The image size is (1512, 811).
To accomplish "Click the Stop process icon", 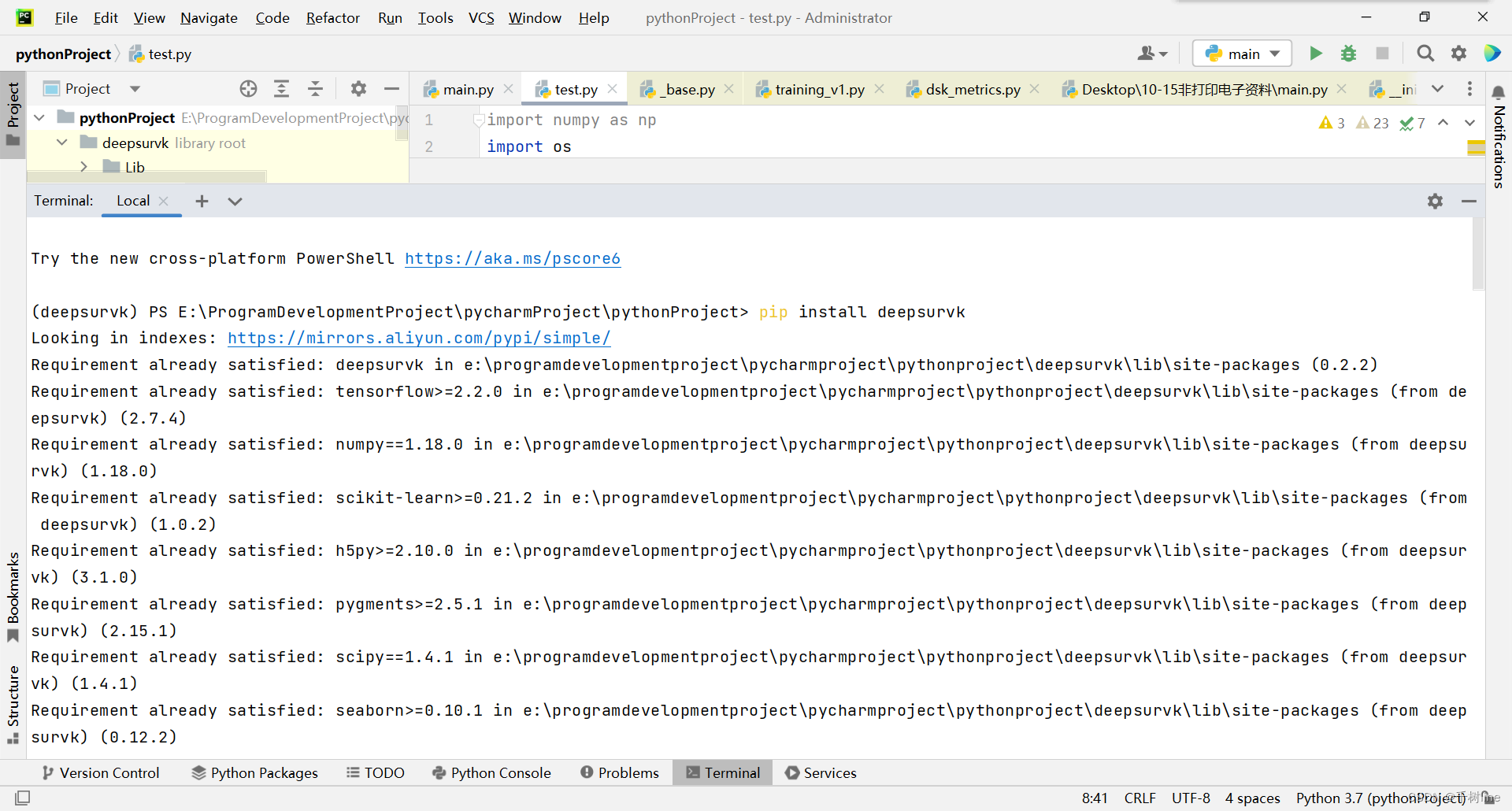I will pyautogui.click(x=1382, y=54).
